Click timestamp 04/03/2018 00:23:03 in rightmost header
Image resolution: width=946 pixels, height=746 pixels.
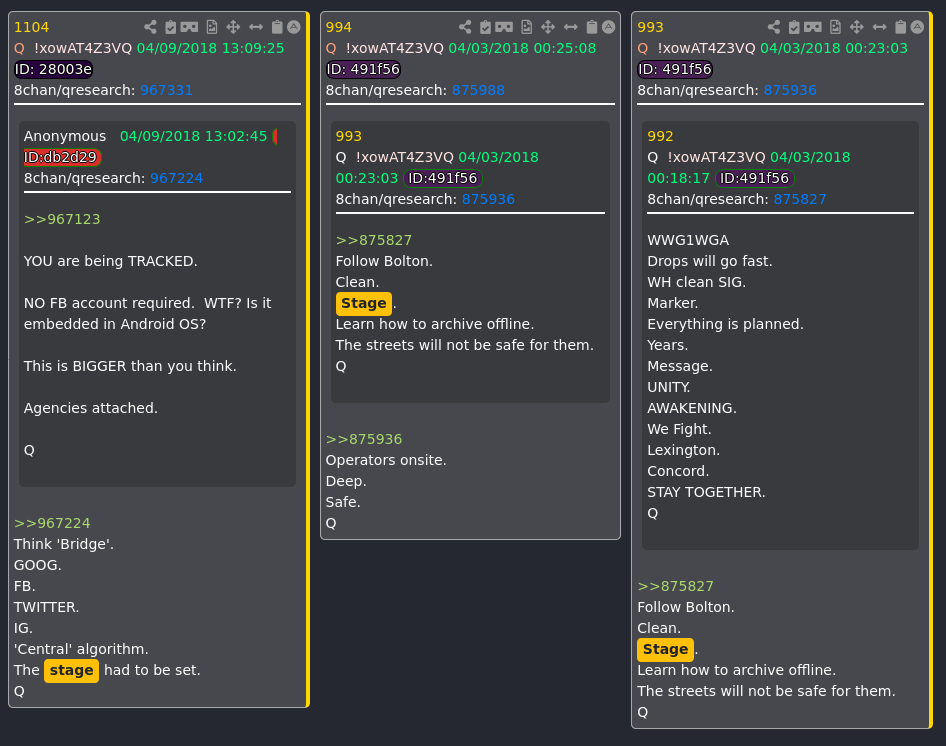click(x=834, y=48)
